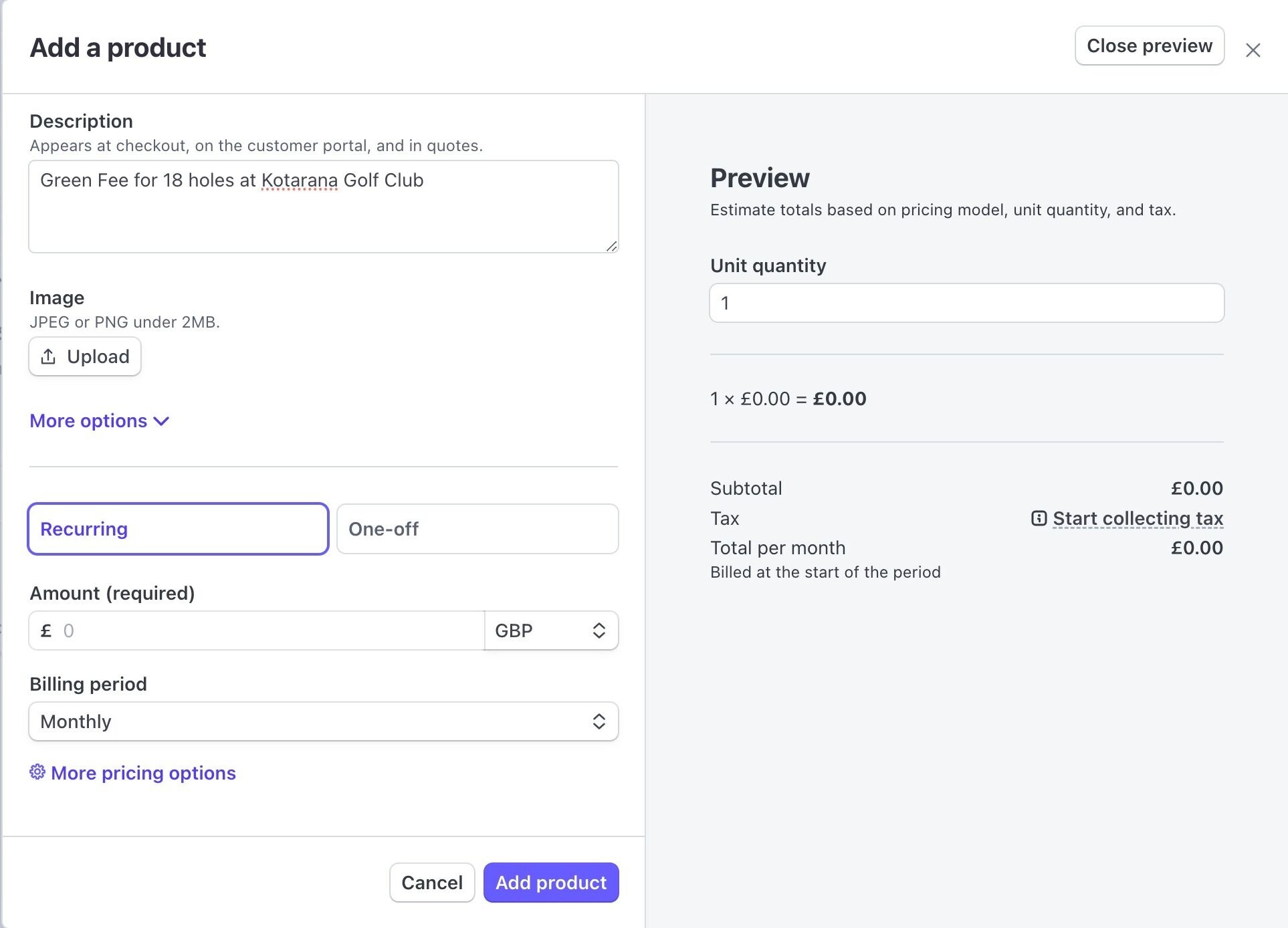The width and height of the screenshot is (1288, 928).
Task: Click the Close preview button
Action: [x=1149, y=45]
